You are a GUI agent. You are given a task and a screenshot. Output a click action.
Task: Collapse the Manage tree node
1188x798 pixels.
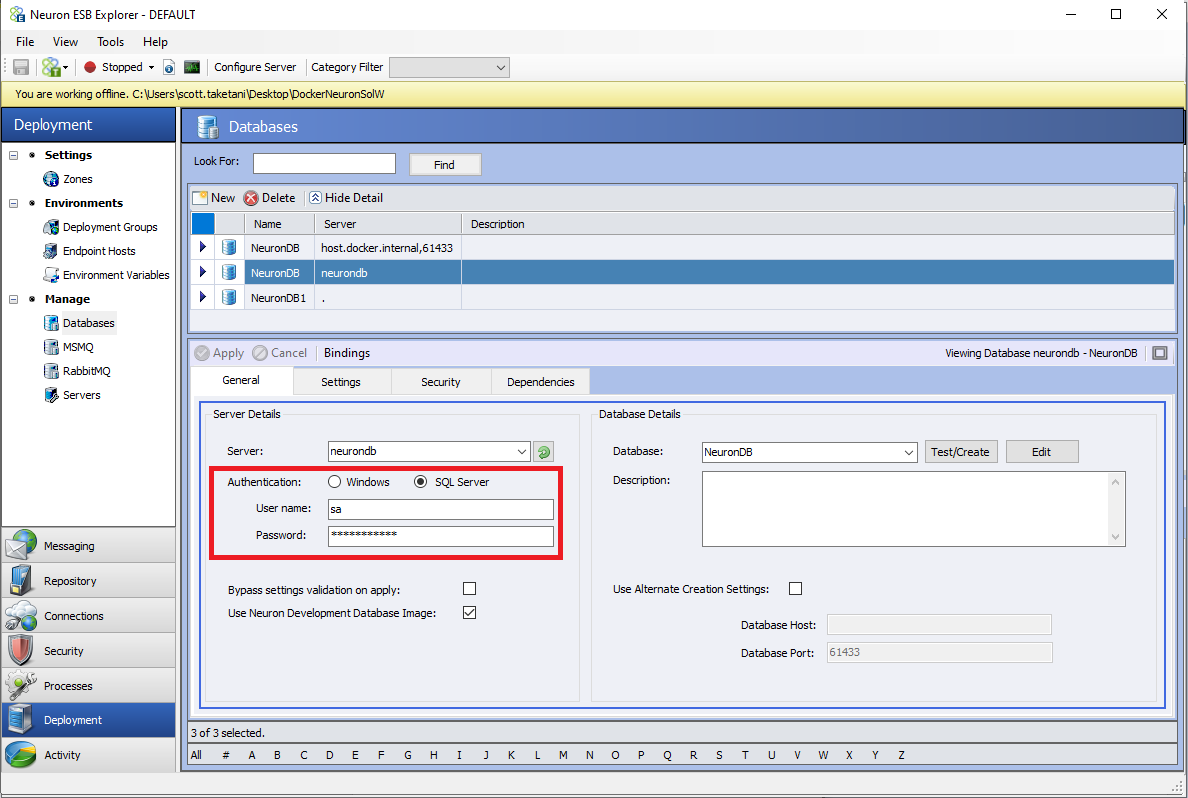pyautogui.click(x=14, y=299)
